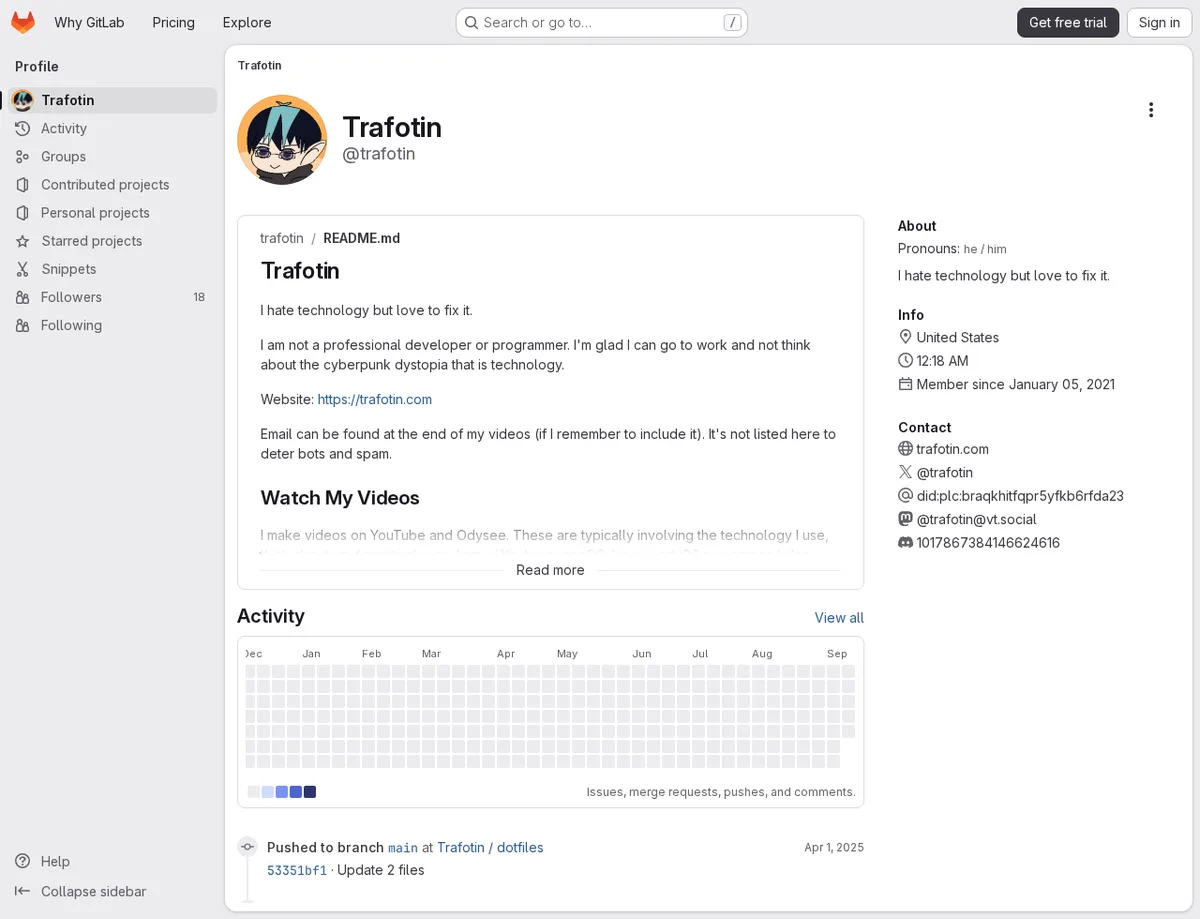1200x919 pixels.
Task: Select the Bluesky at-sign icon
Action: pos(905,495)
